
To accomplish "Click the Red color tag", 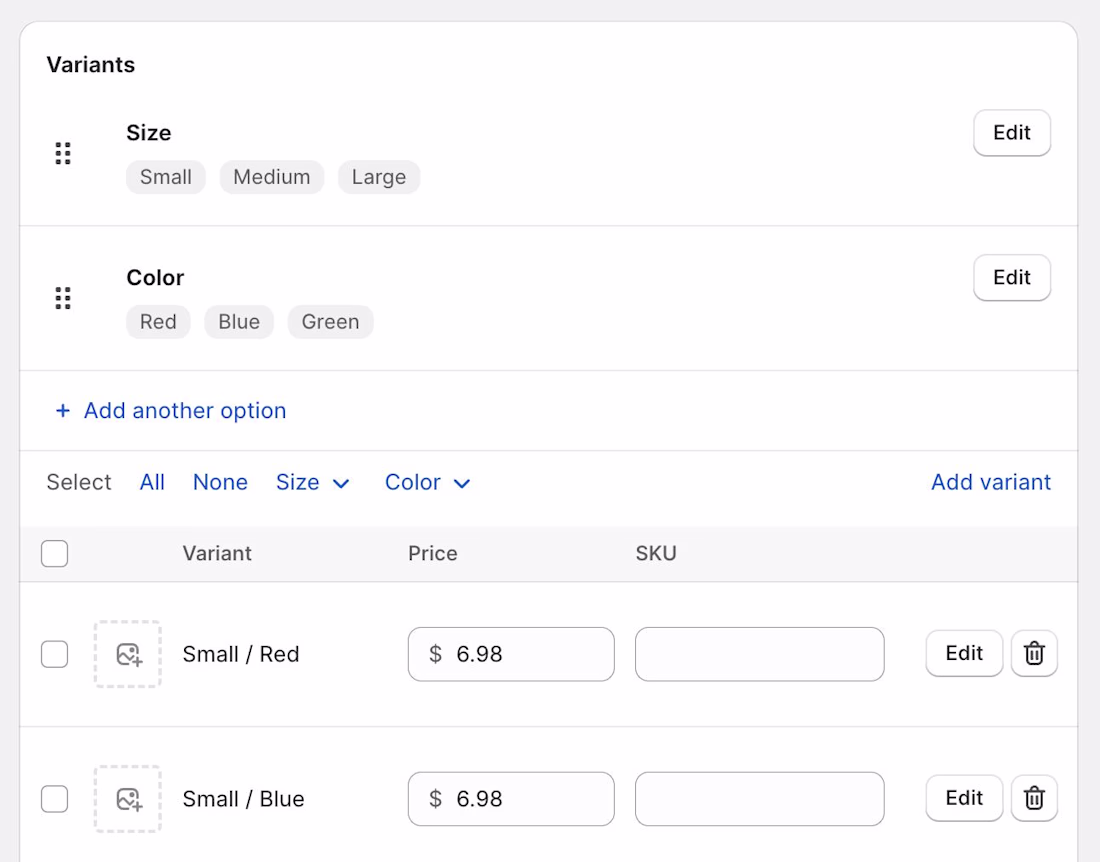I will point(158,322).
